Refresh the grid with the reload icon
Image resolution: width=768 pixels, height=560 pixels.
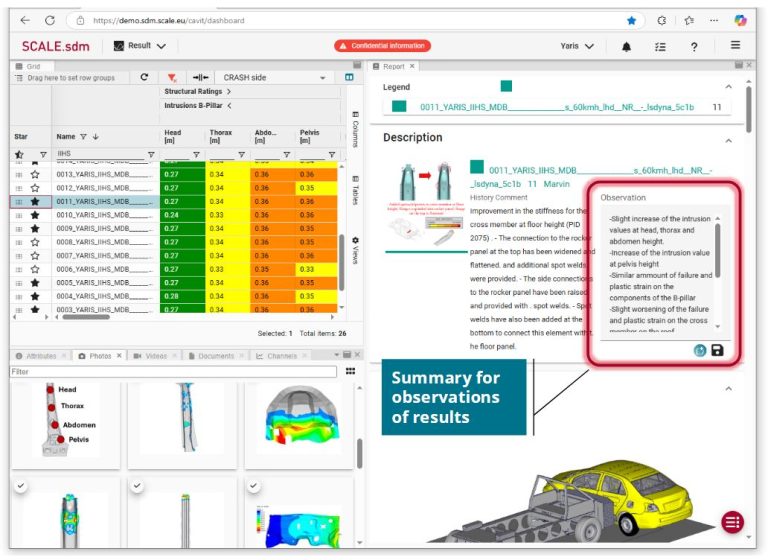pos(144,77)
